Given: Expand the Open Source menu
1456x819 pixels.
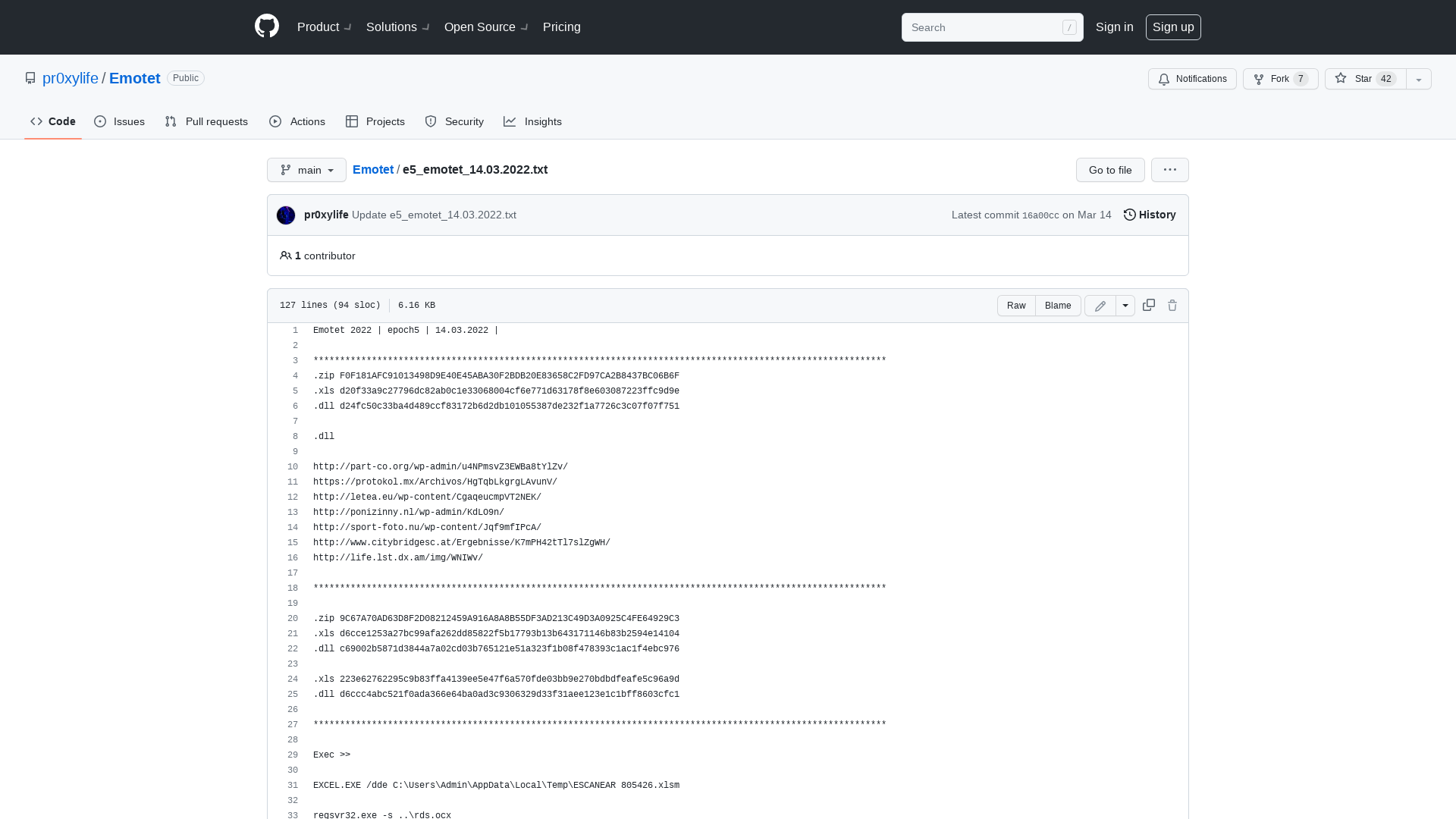Looking at the screenshot, I should point(486,27).
